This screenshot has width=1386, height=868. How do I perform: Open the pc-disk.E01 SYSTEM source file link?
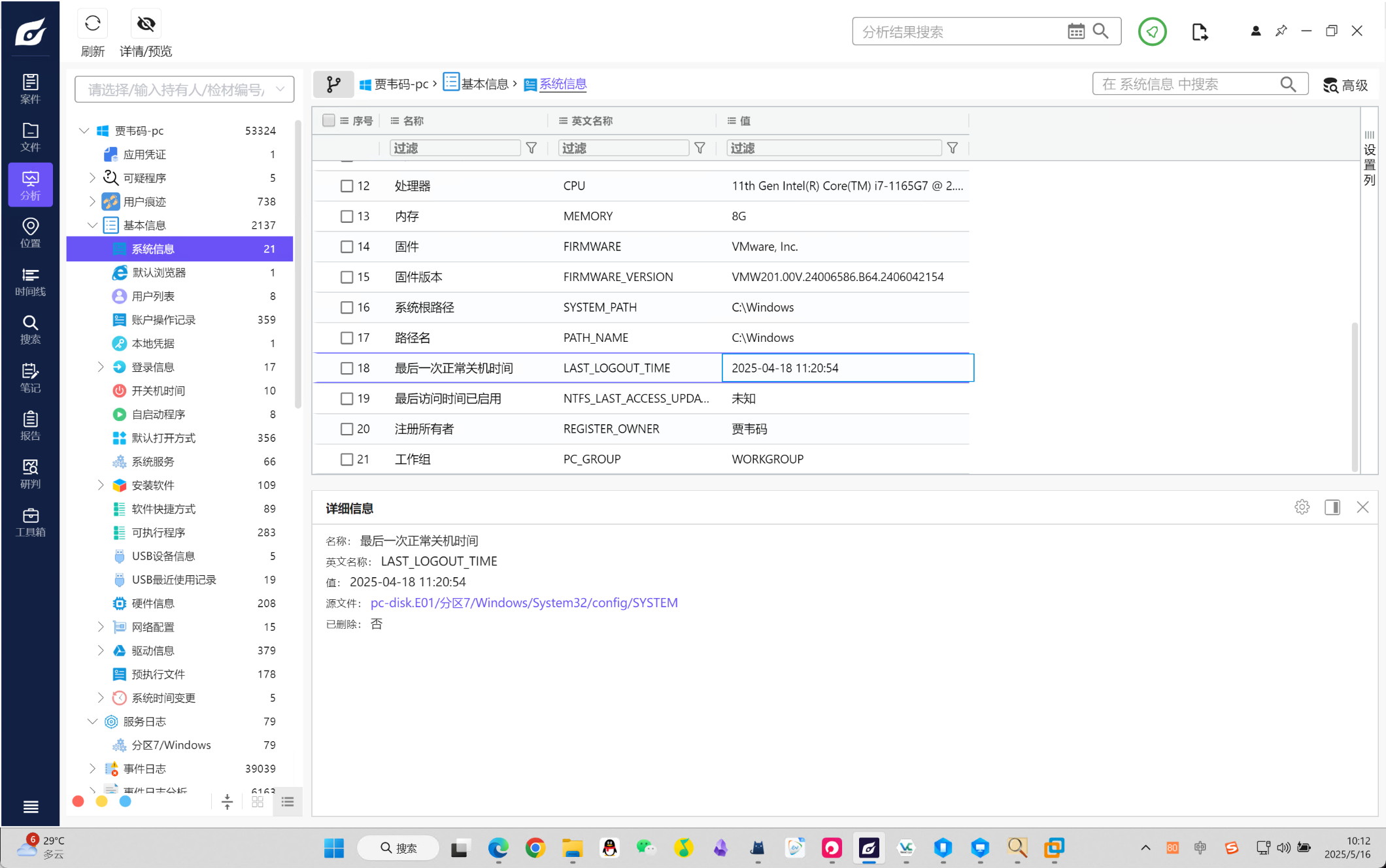click(x=524, y=603)
